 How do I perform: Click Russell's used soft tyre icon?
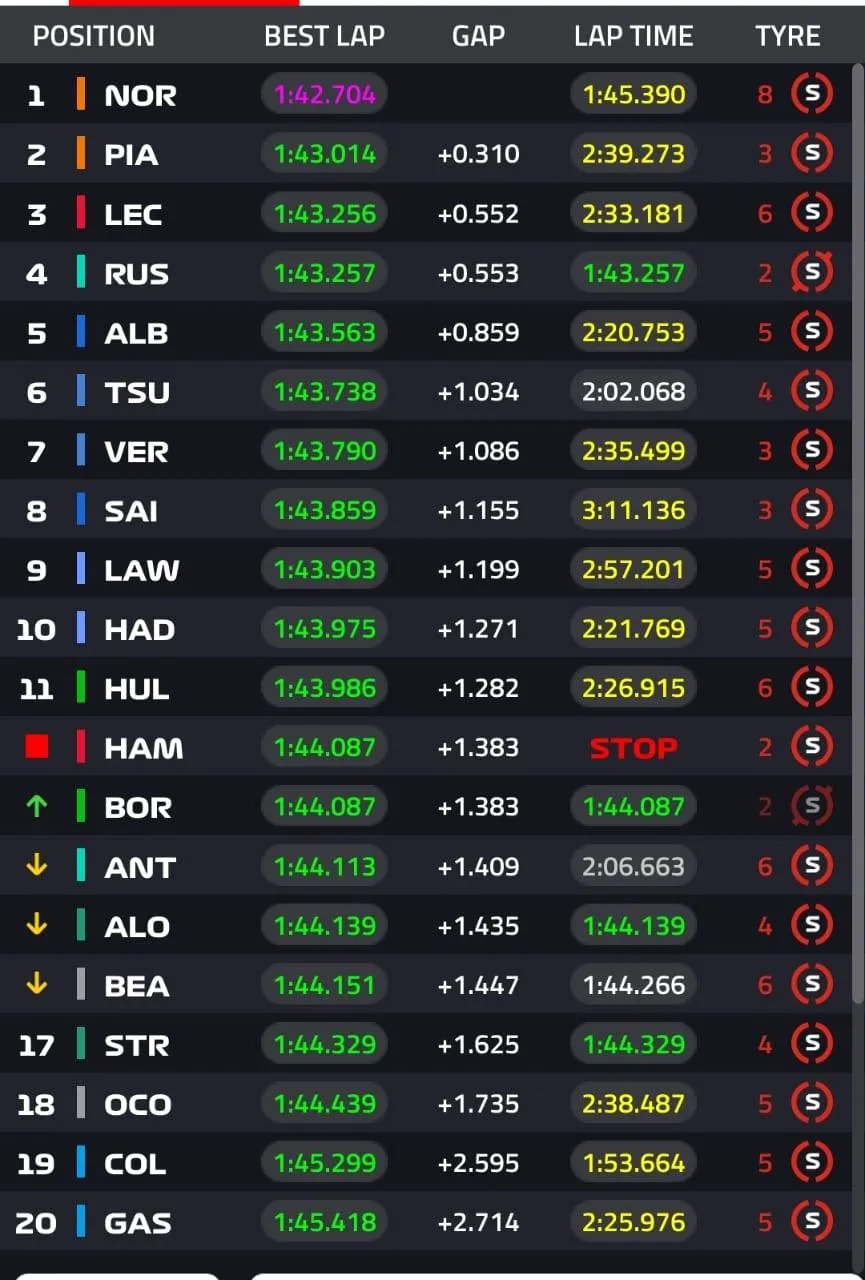(811, 273)
